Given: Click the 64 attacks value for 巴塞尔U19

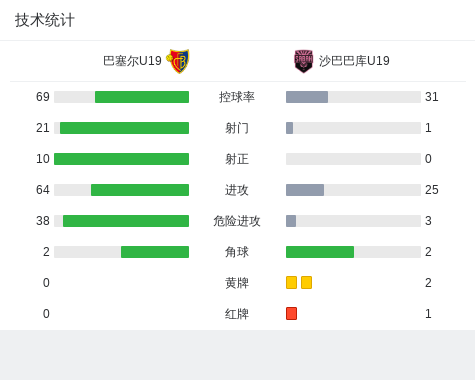Looking at the screenshot, I should (x=43, y=190).
